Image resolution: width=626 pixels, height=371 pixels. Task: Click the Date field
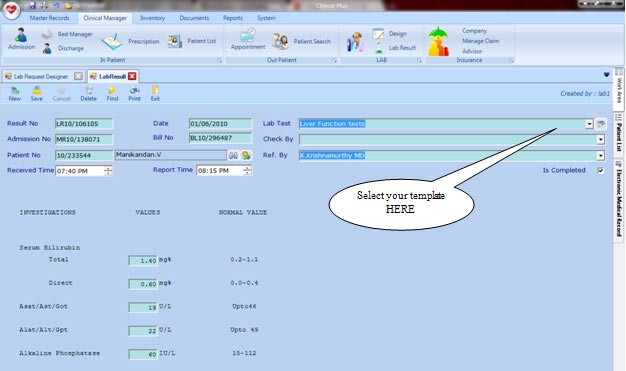click(x=220, y=124)
